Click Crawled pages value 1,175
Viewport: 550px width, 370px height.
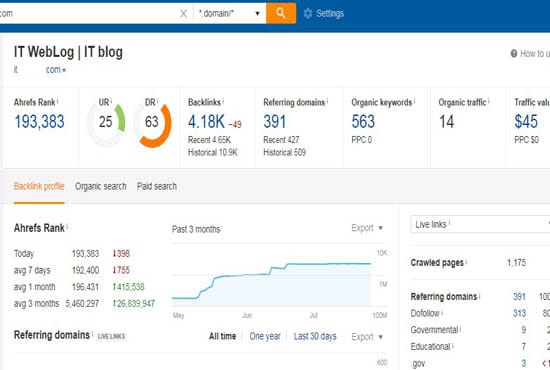pos(516,263)
